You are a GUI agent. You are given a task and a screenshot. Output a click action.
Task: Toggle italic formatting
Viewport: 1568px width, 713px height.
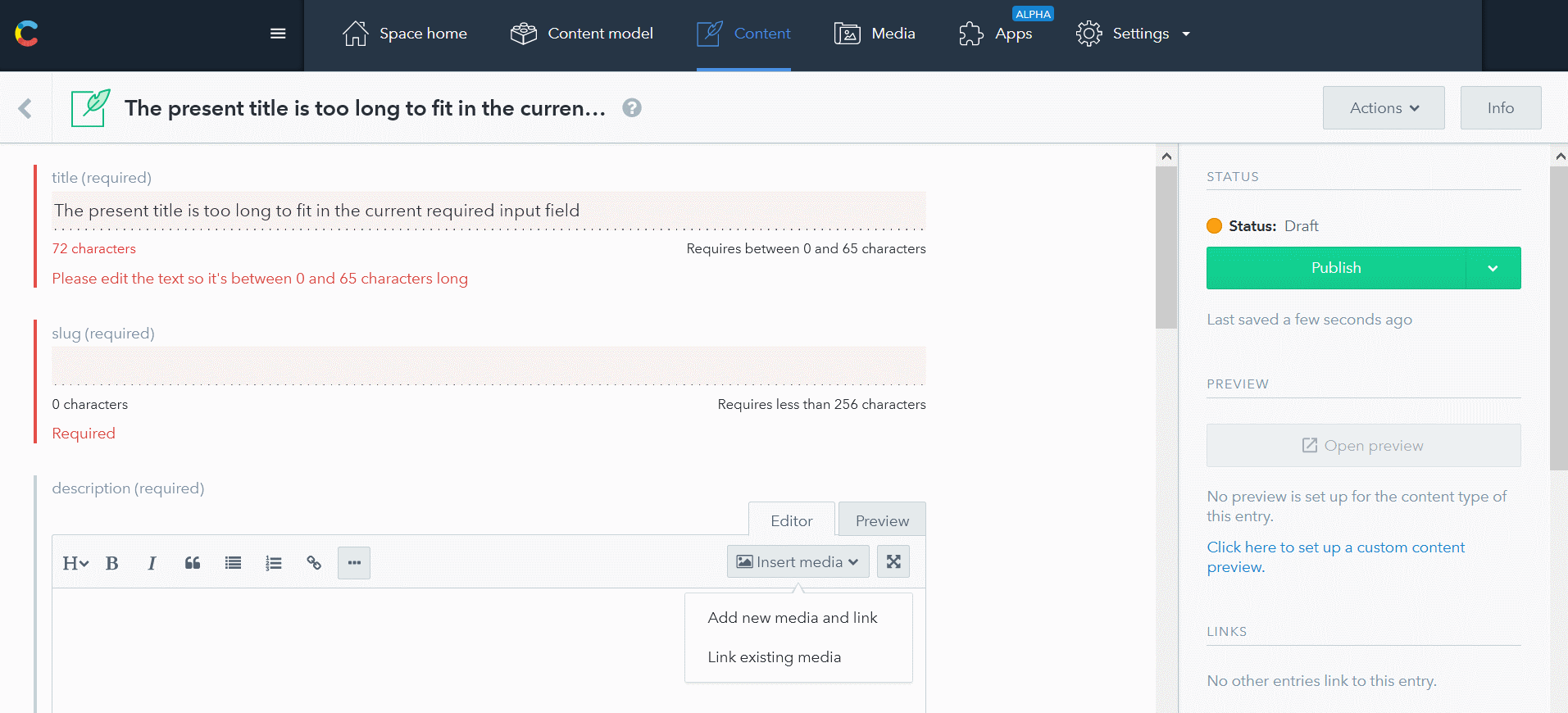(152, 563)
